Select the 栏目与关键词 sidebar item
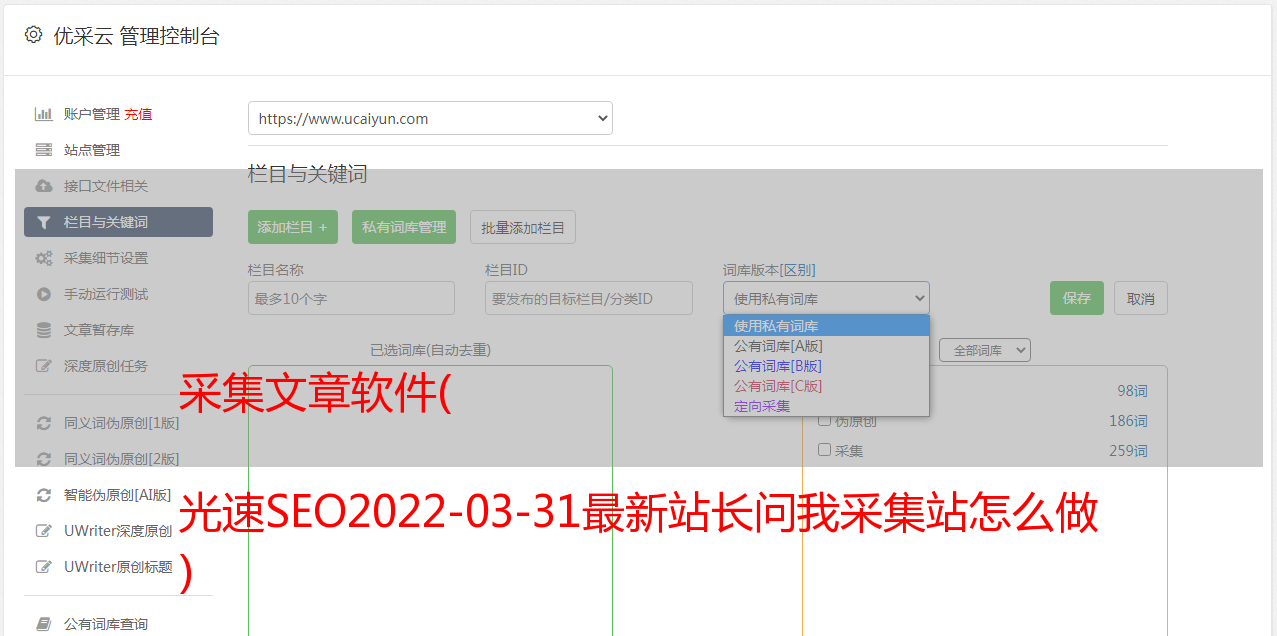1277x636 pixels. pos(118,222)
